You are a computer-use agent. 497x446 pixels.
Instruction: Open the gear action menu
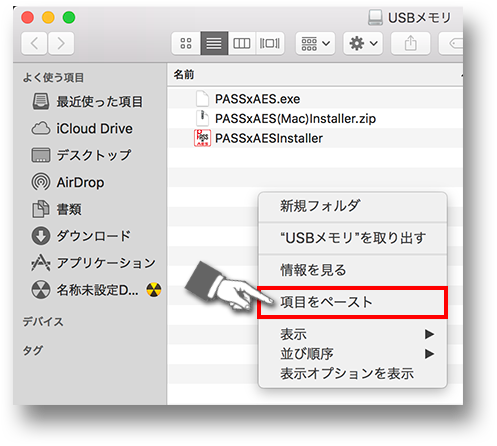(363, 43)
